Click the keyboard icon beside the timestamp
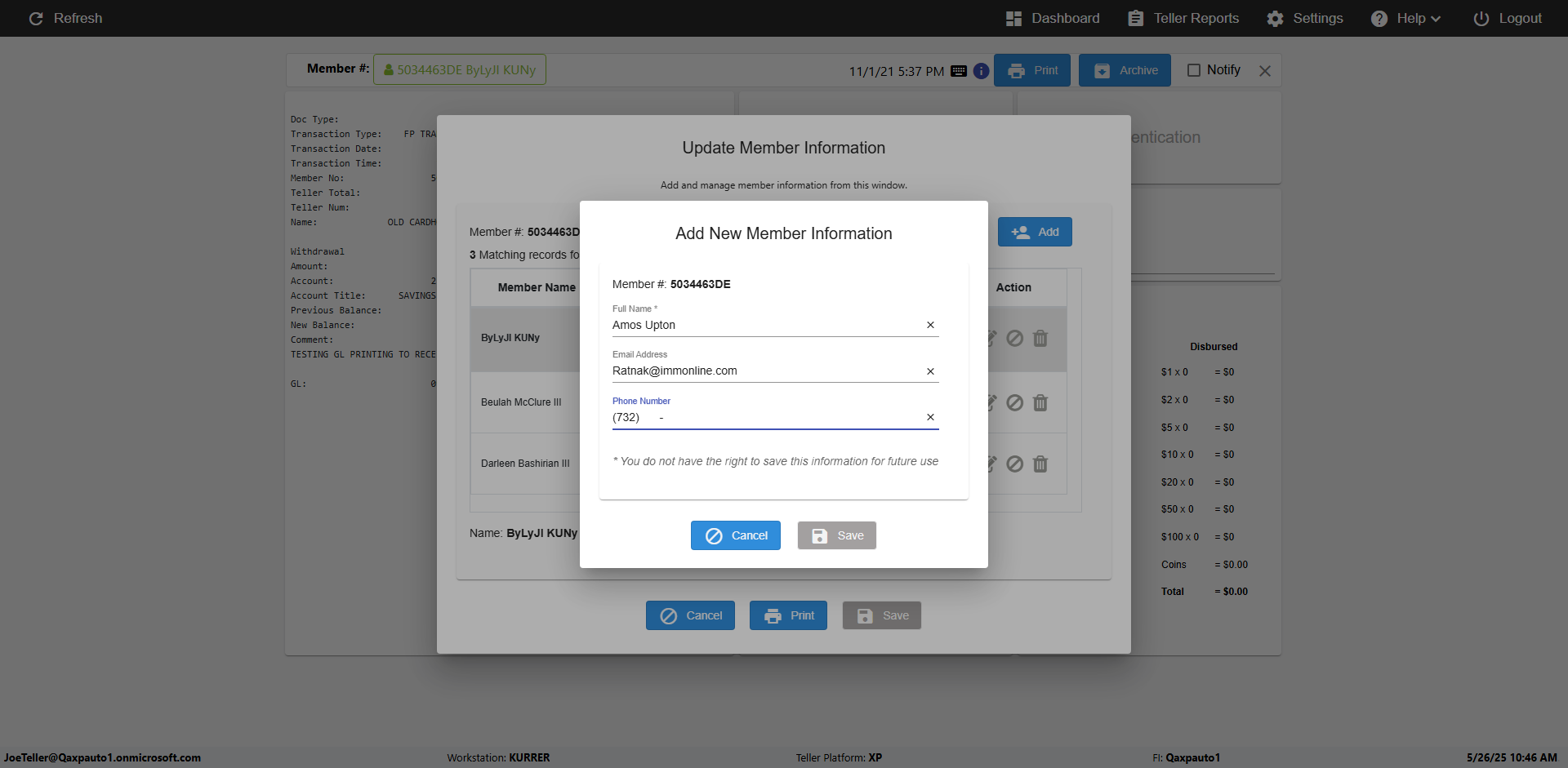Viewport: 1568px width, 768px height. [x=959, y=71]
